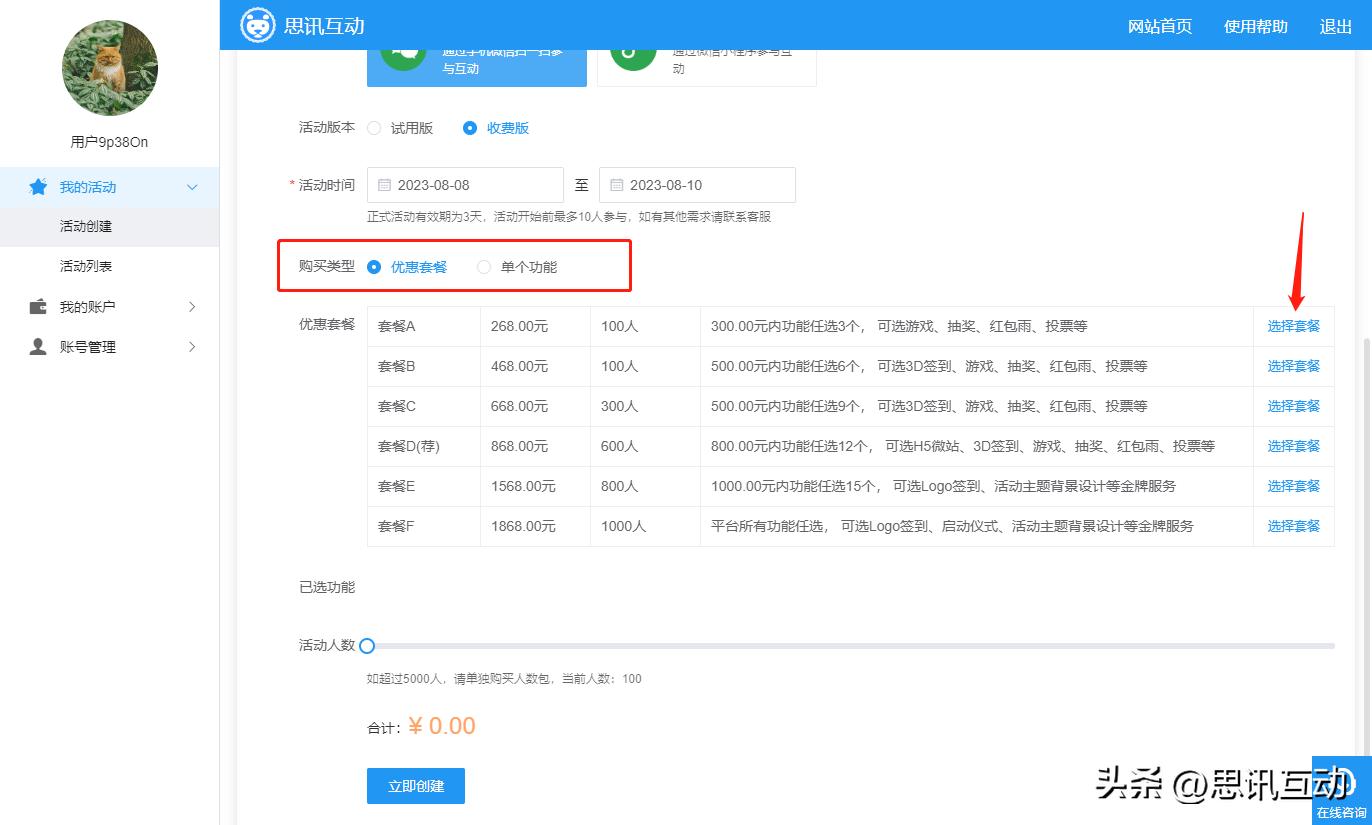Open the 网站首页 menu item
1372x825 pixels.
point(1159,26)
